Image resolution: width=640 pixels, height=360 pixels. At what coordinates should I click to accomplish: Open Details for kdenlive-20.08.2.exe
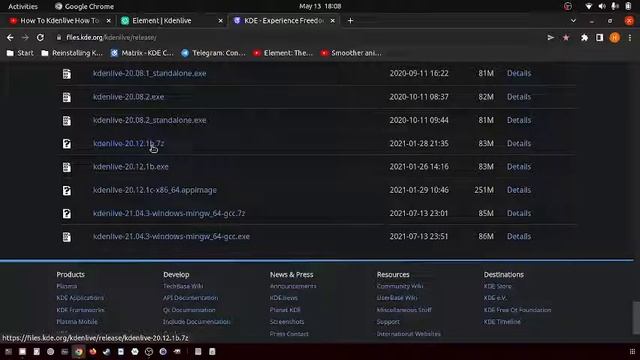519,97
